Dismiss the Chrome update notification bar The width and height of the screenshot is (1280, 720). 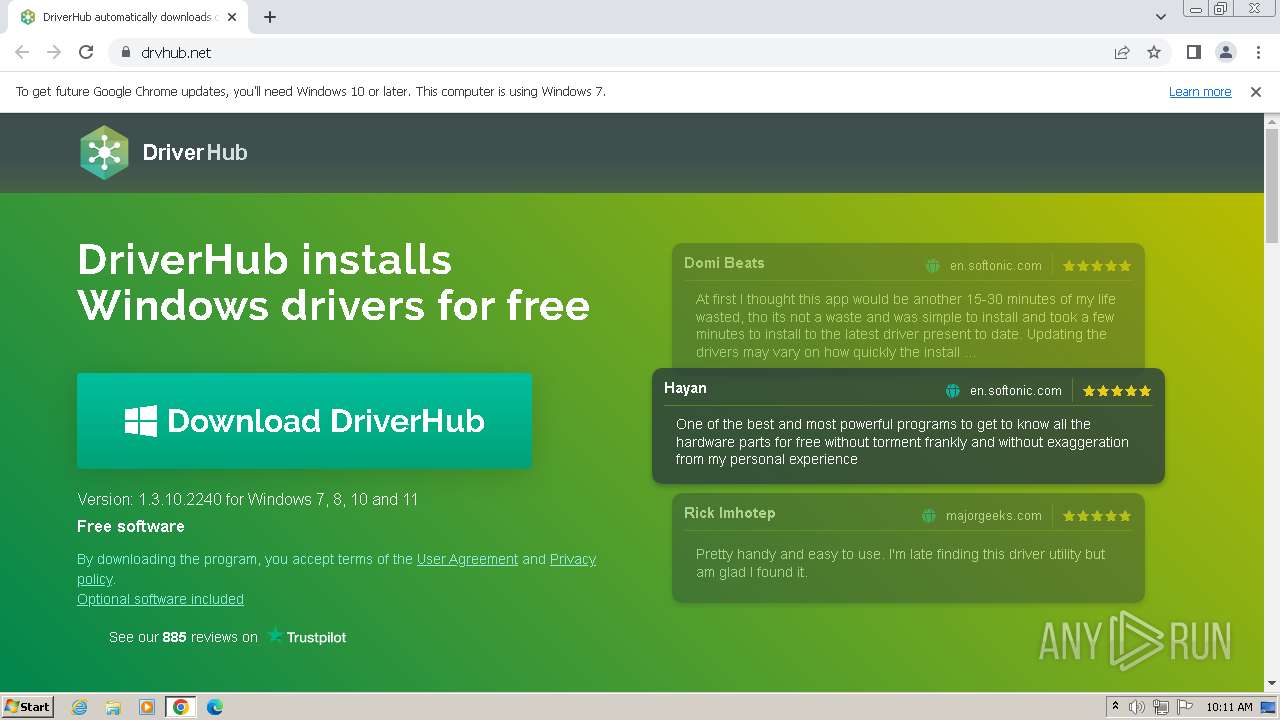pyautogui.click(x=1256, y=92)
